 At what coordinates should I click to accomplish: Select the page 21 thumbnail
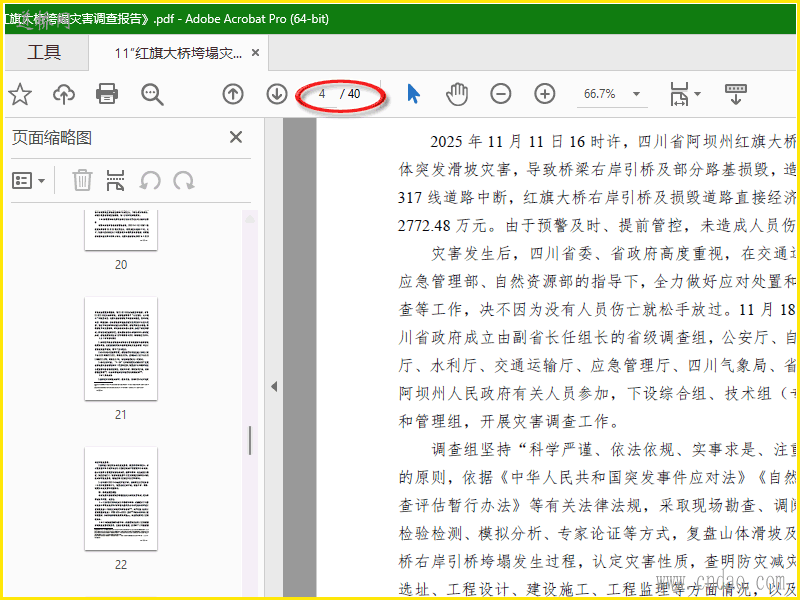click(121, 348)
